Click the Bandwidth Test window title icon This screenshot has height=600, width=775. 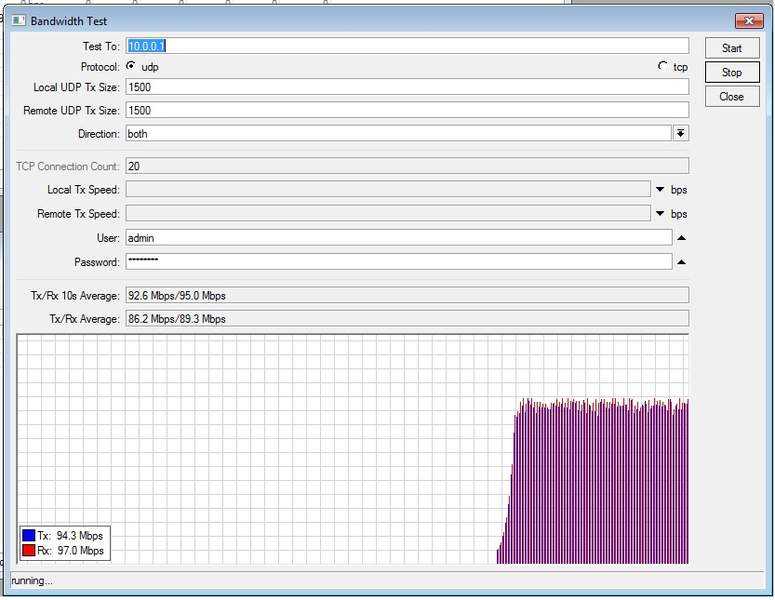point(19,21)
